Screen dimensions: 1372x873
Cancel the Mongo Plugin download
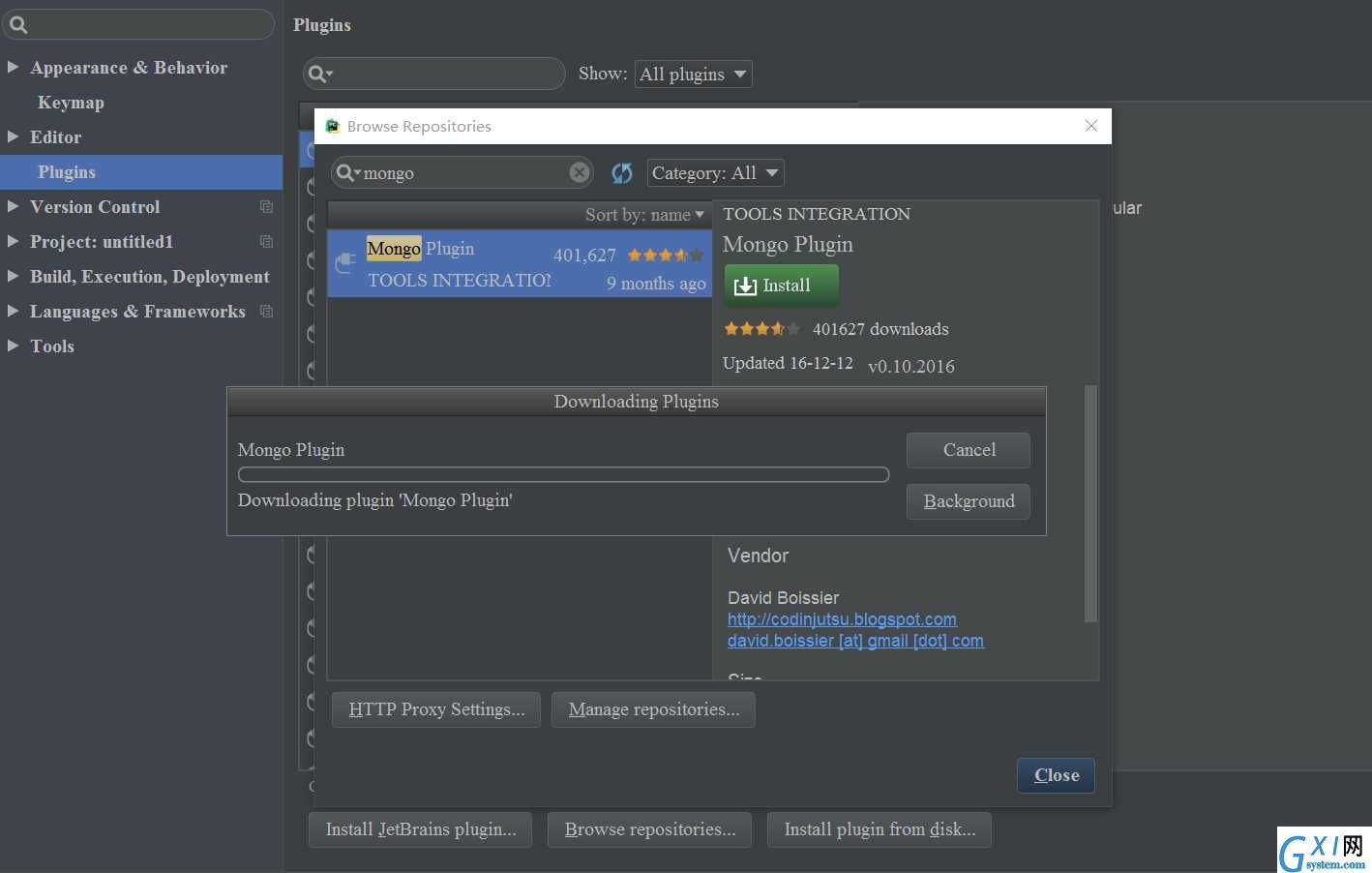(969, 450)
